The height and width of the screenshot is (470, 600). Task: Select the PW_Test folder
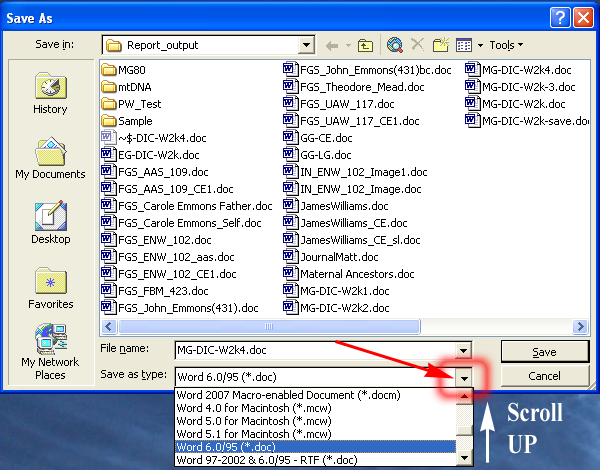(131, 104)
